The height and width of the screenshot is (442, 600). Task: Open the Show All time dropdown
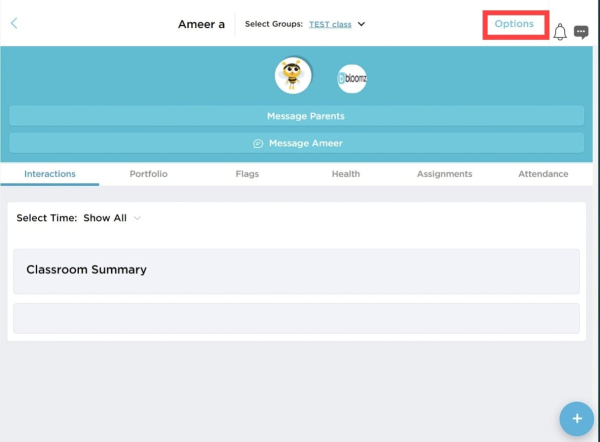111,218
